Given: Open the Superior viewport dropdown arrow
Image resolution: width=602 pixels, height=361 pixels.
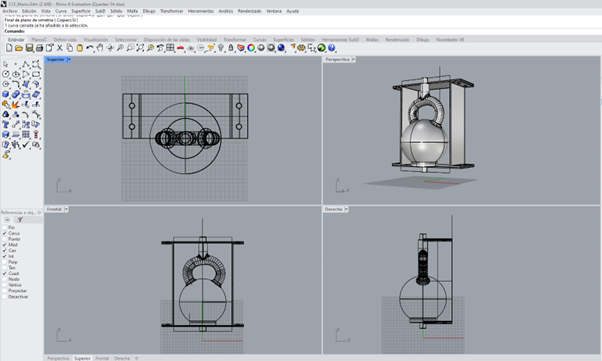Looking at the screenshot, I should [69, 60].
